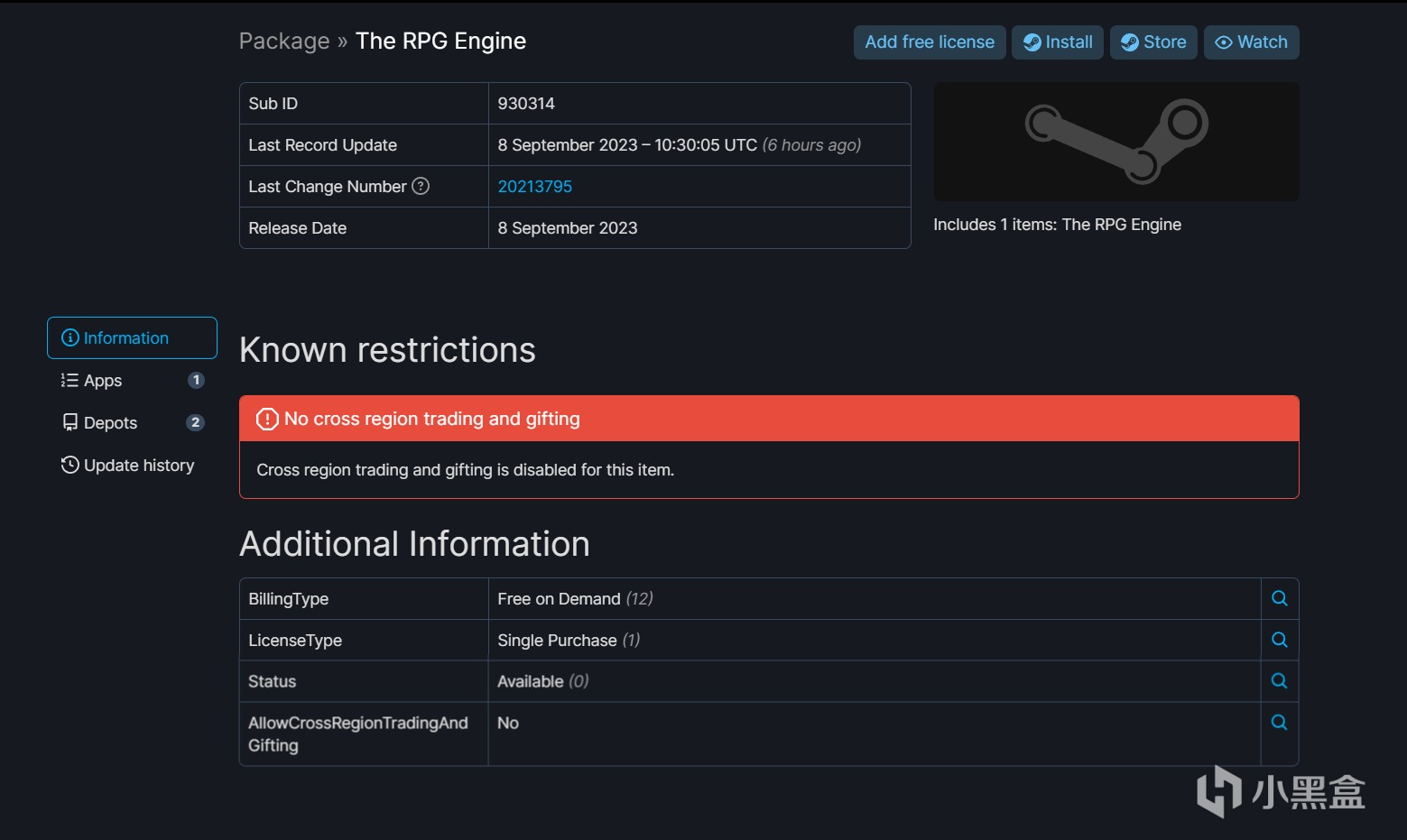Search by Status magnifier icon

click(x=1279, y=681)
